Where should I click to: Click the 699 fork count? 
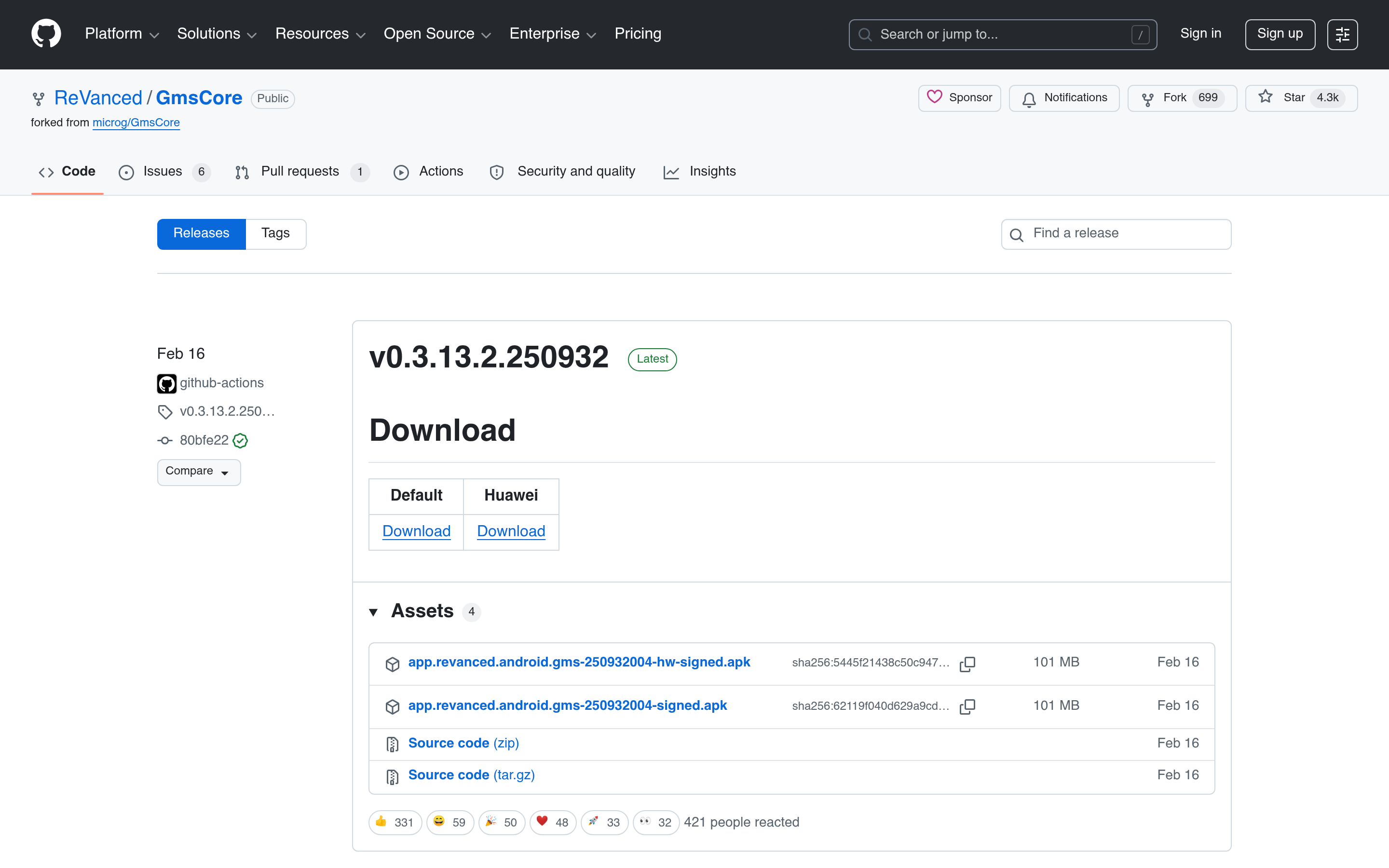(1208, 98)
